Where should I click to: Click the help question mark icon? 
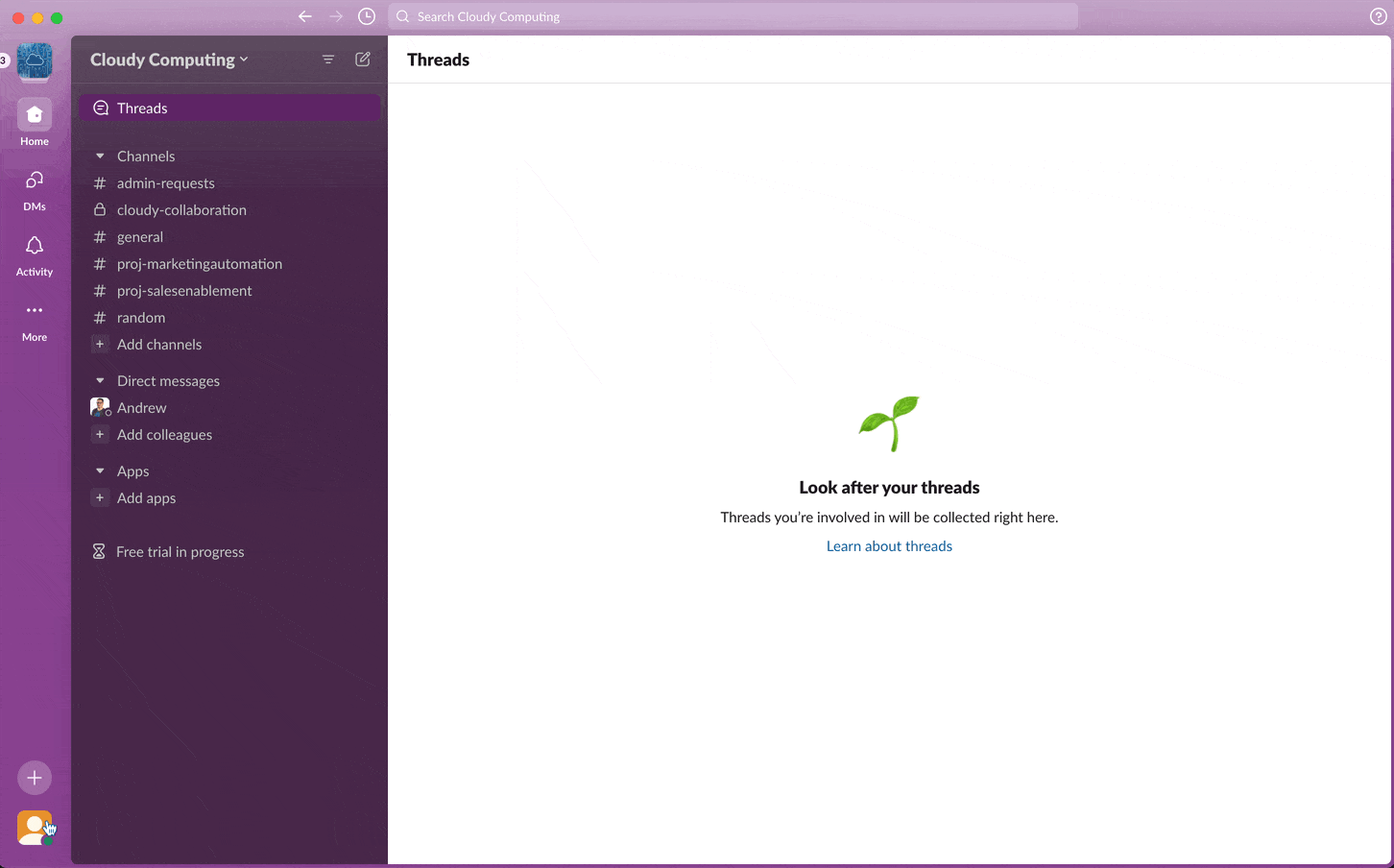[x=1378, y=16]
